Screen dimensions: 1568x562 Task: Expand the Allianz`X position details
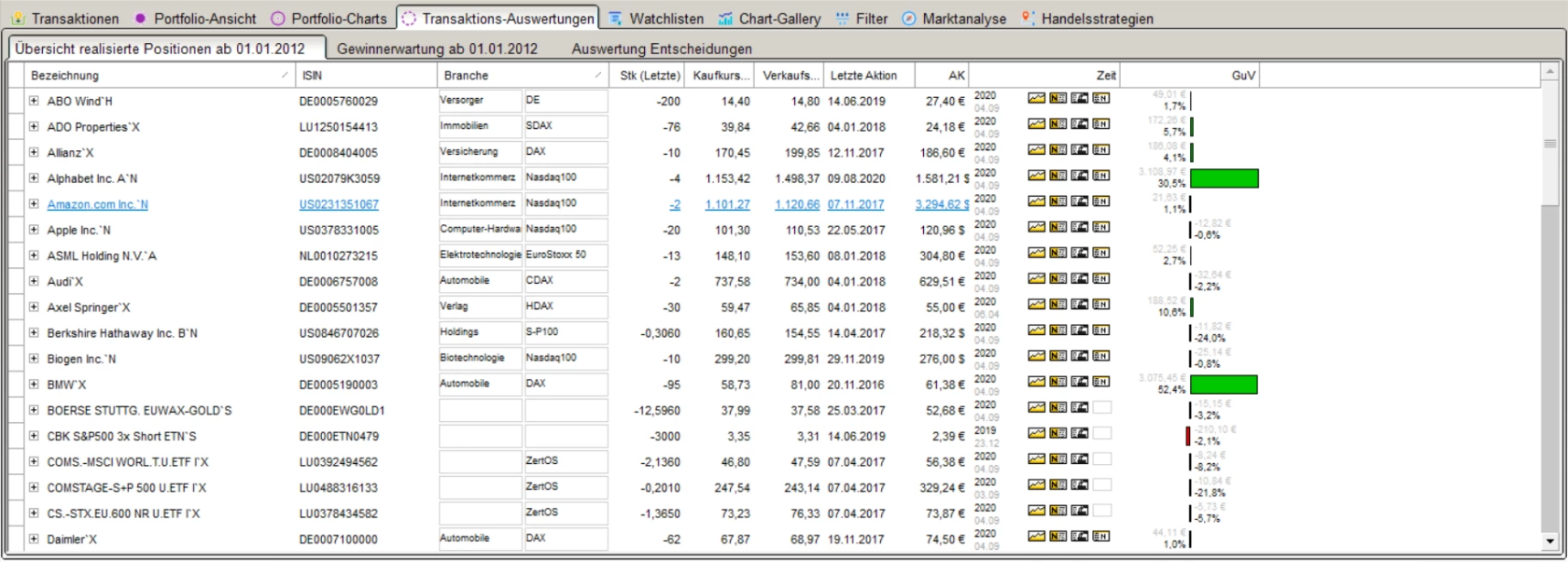34,152
